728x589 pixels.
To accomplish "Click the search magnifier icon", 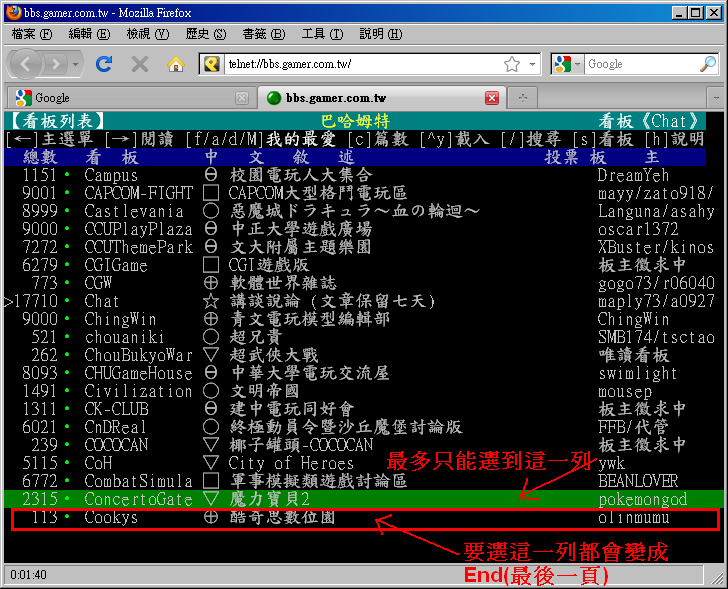I will [708, 64].
